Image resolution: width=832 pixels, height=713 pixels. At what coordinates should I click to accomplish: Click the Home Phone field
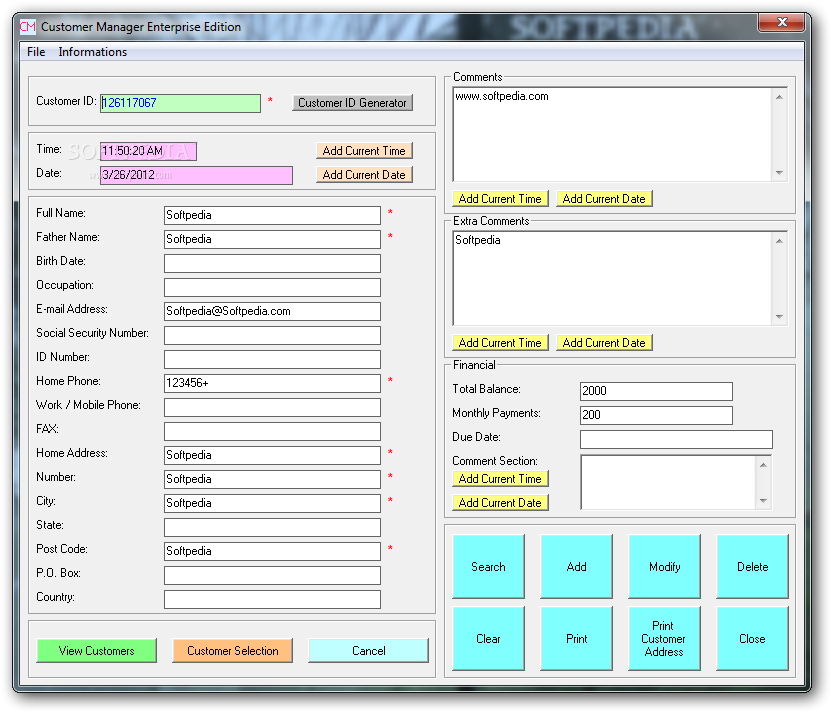[272, 383]
